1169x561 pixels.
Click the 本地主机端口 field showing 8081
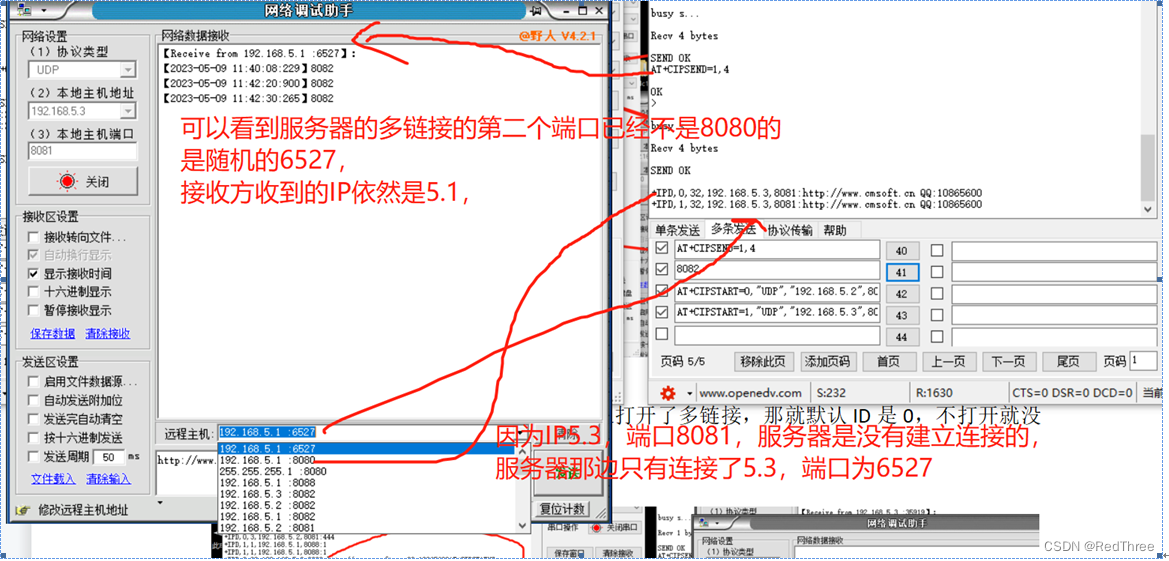(x=83, y=151)
